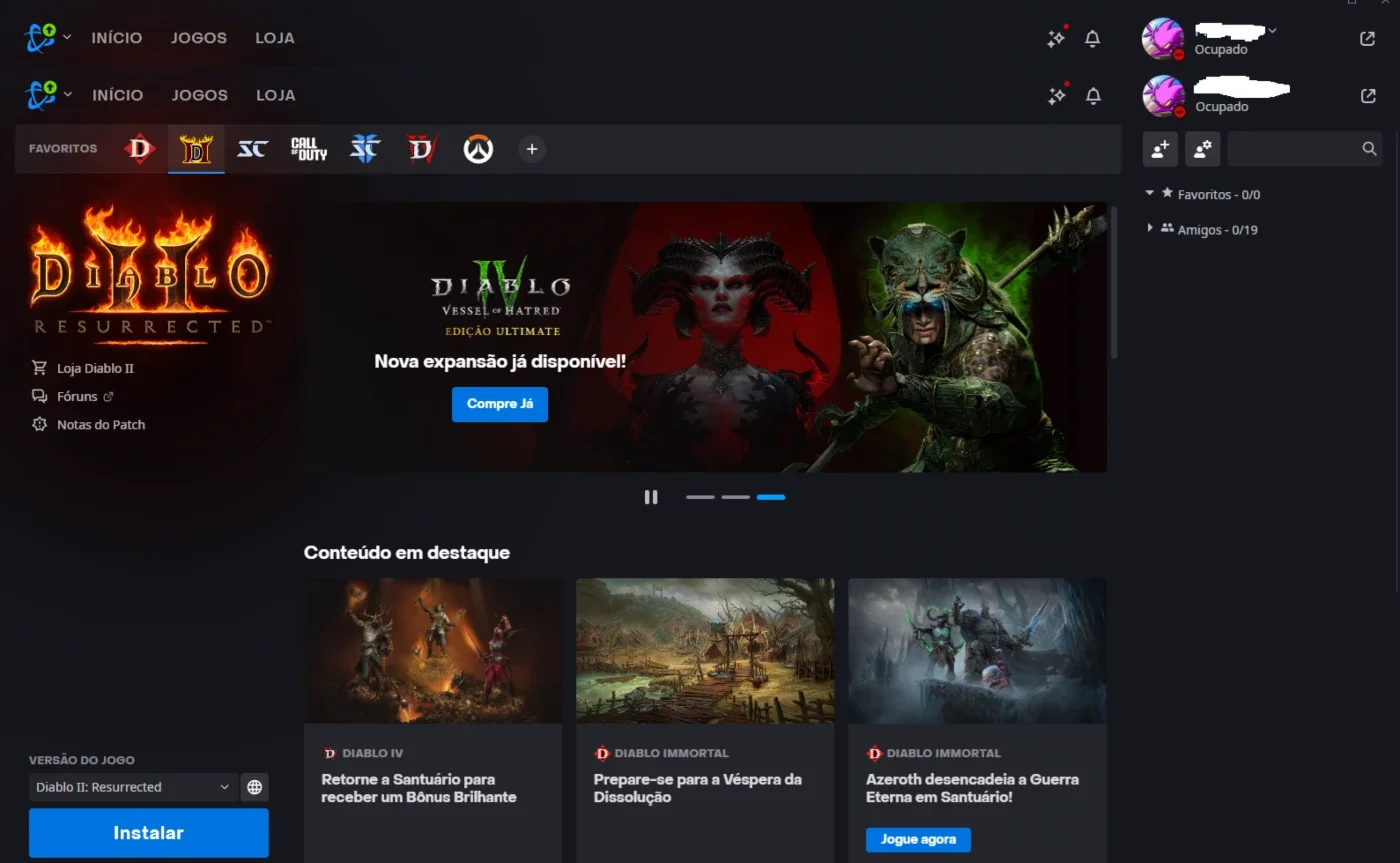Open the Overwatch favorite icon
Screen dimensions: 1400x863
coord(478,149)
